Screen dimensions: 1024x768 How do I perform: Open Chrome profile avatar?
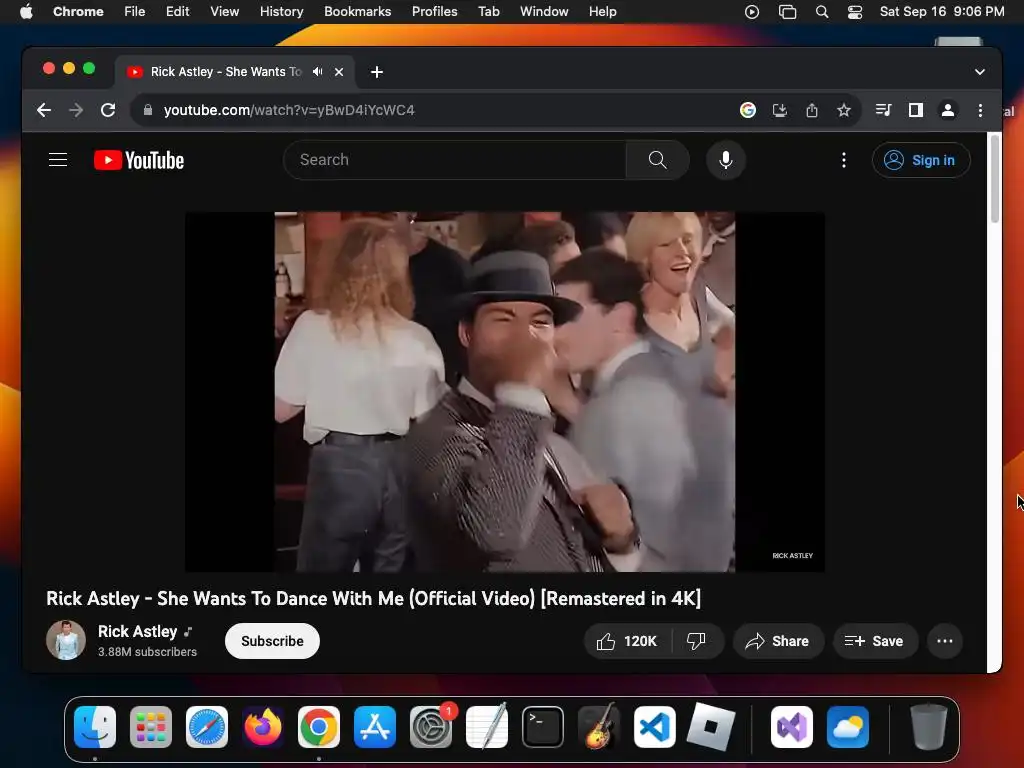click(x=948, y=110)
